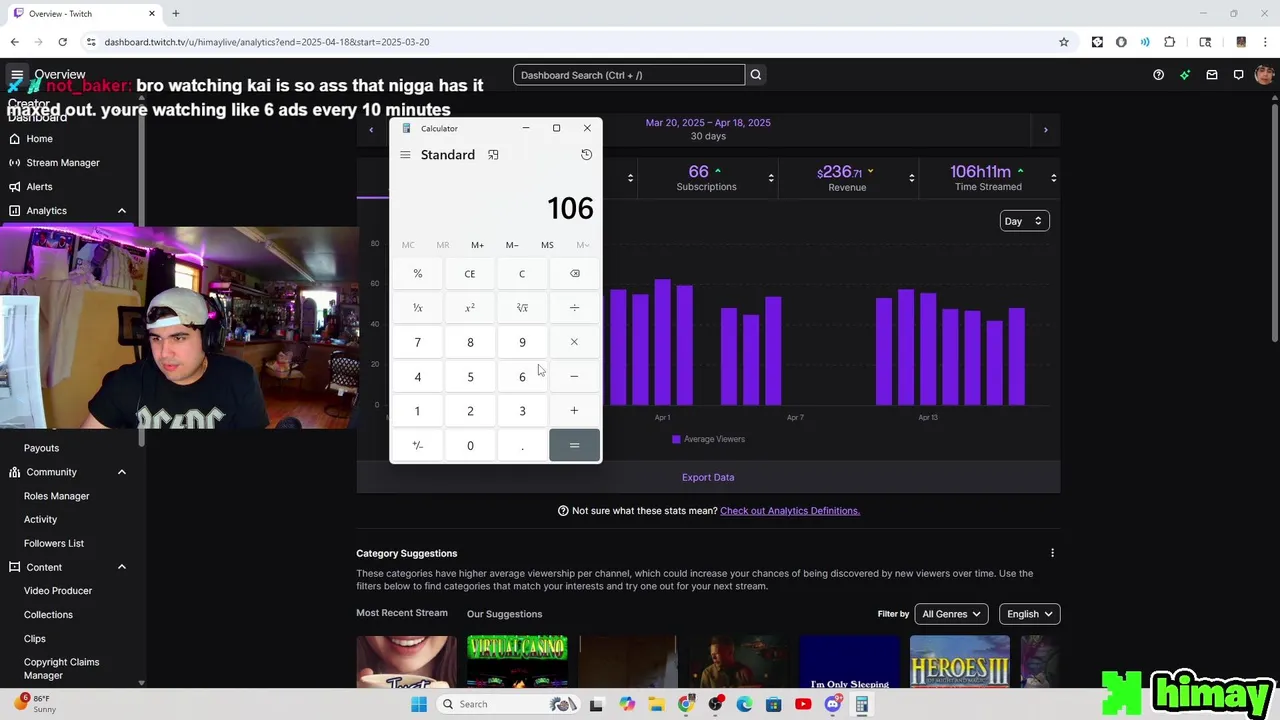
Task: Click the equals key in Calculator
Action: [574, 446]
